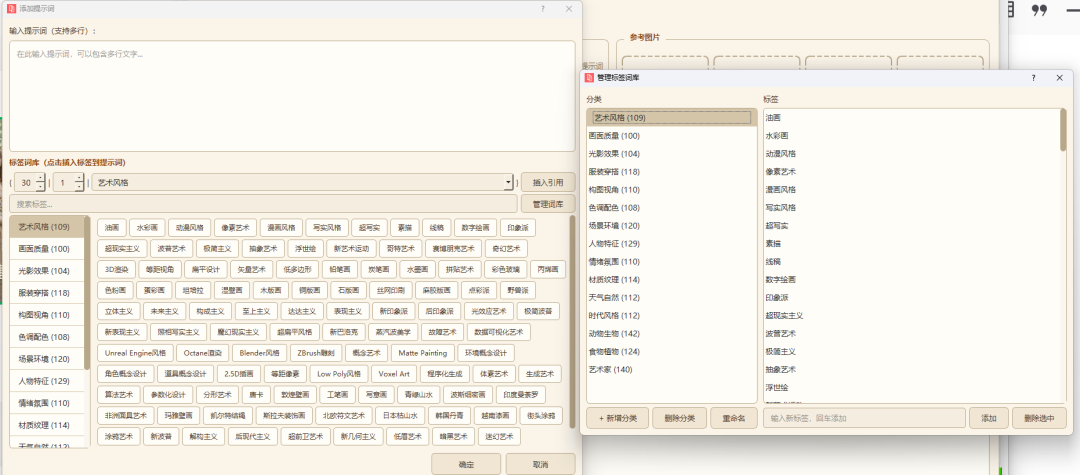
Task: Click the 添加 button in tag manager
Action: (988, 418)
